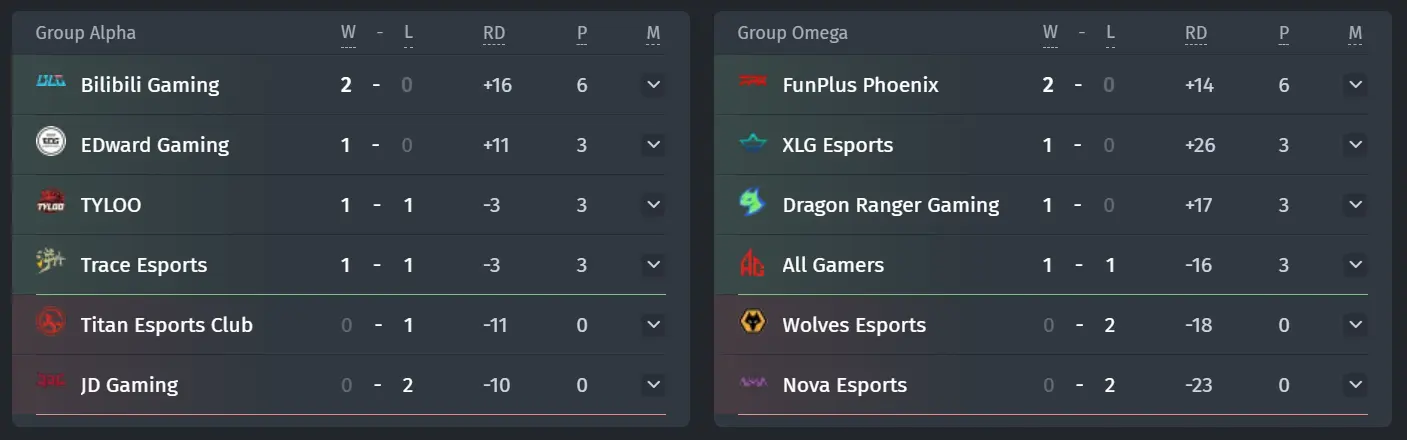Click the XLG Esports team logo
The height and width of the screenshot is (440, 1407).
[753, 143]
